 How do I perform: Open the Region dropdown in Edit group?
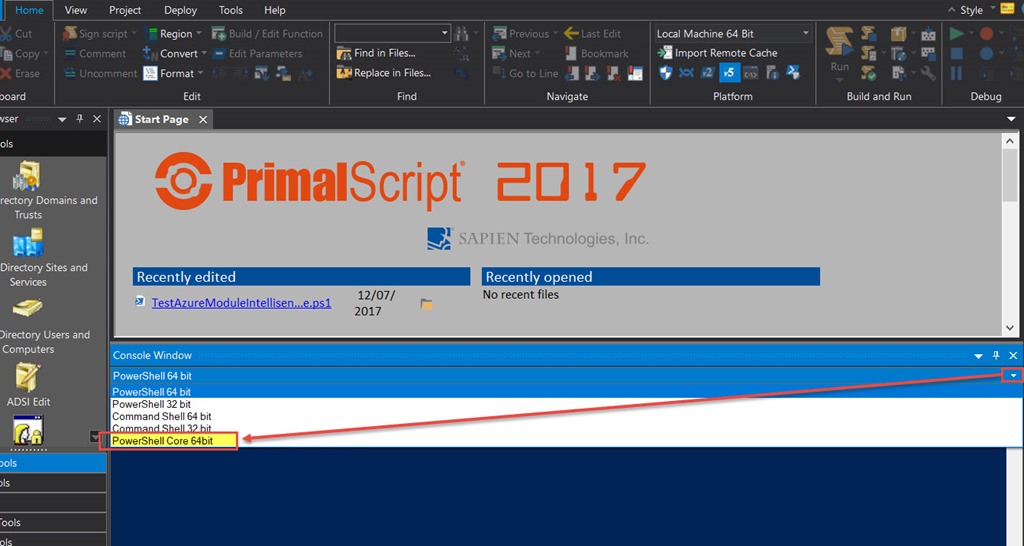[172, 33]
